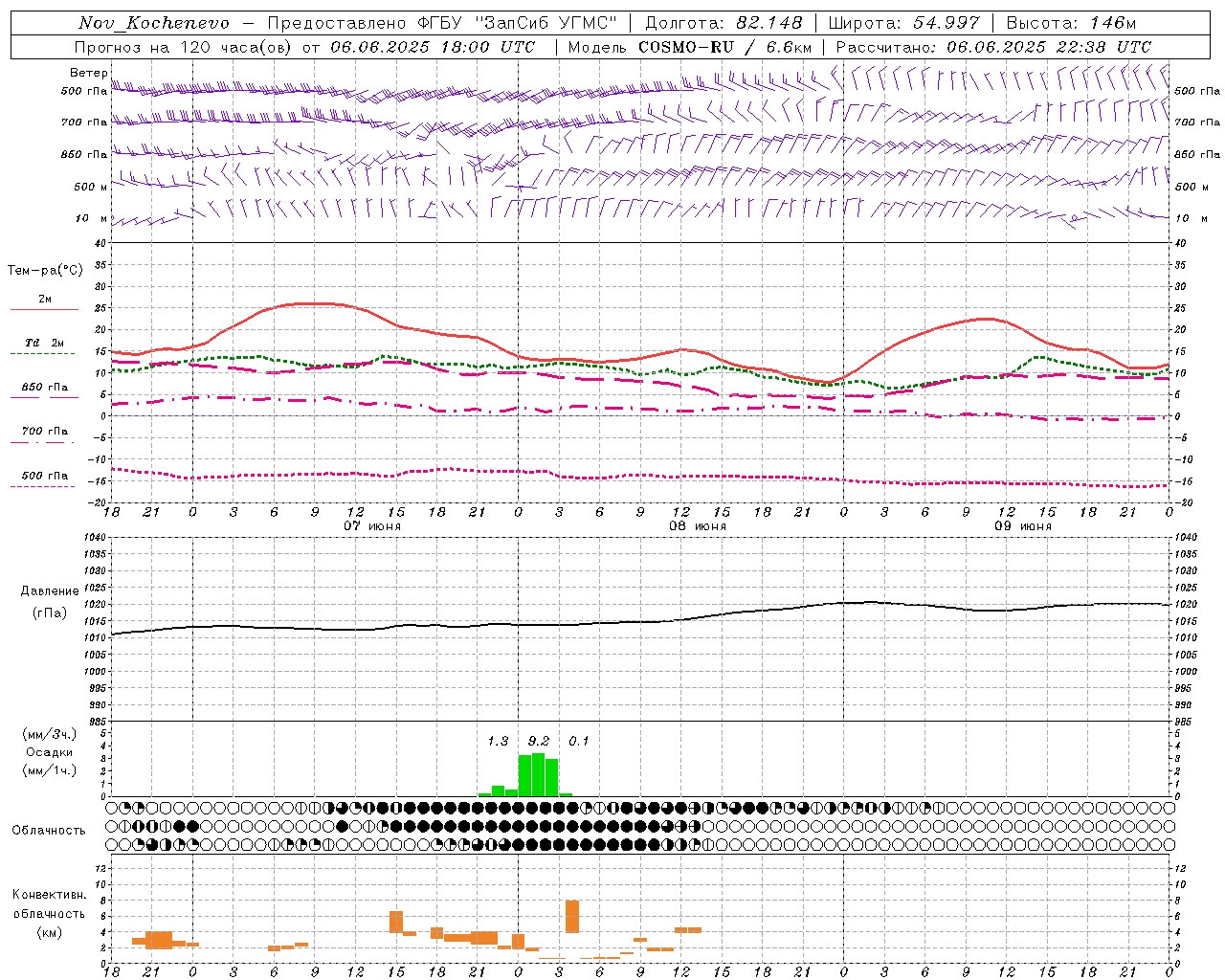
Task: Click the 500 м wind level label on left axis
Action: tap(91, 187)
